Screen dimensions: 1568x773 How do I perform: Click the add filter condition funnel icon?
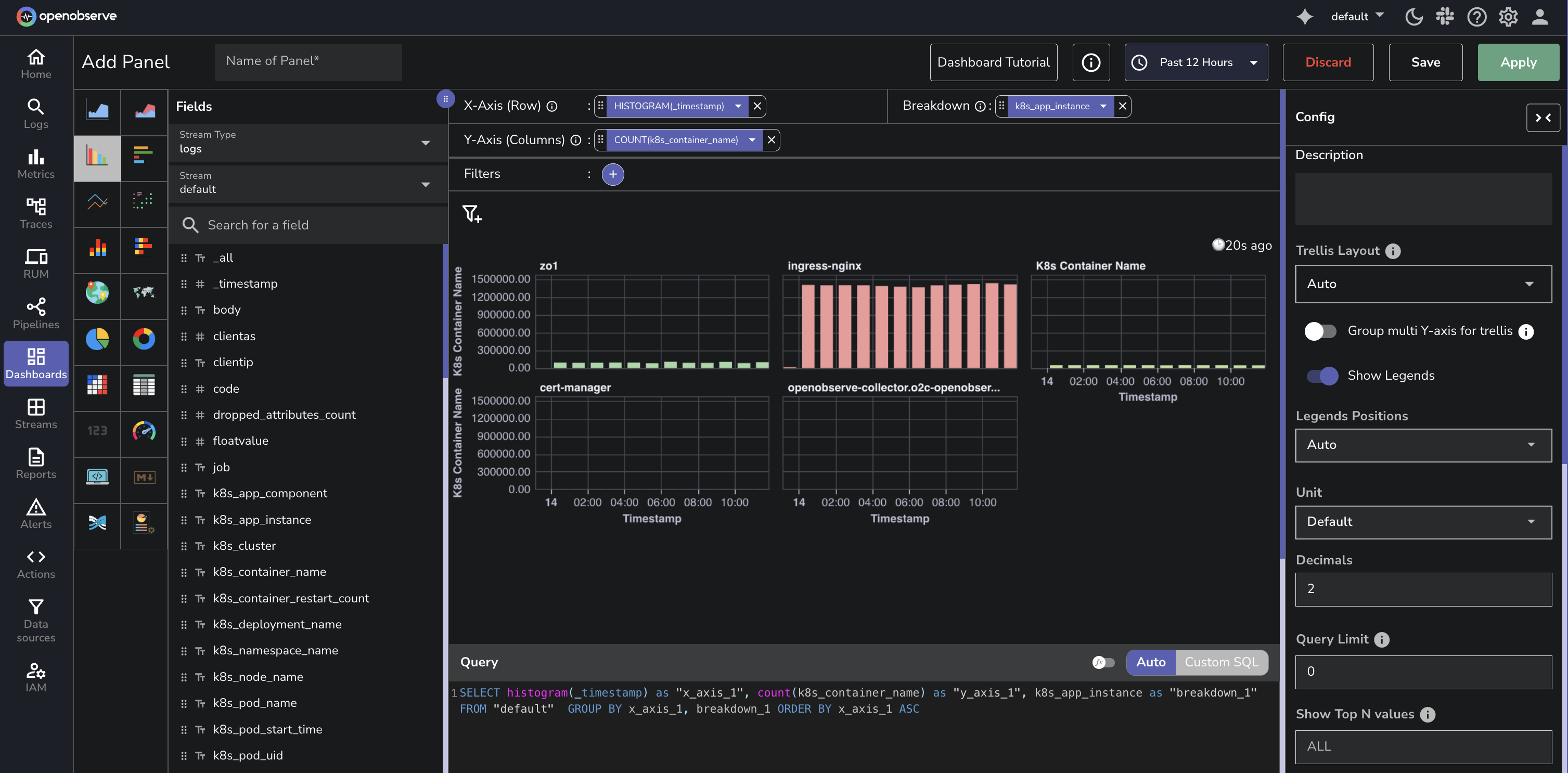472,214
